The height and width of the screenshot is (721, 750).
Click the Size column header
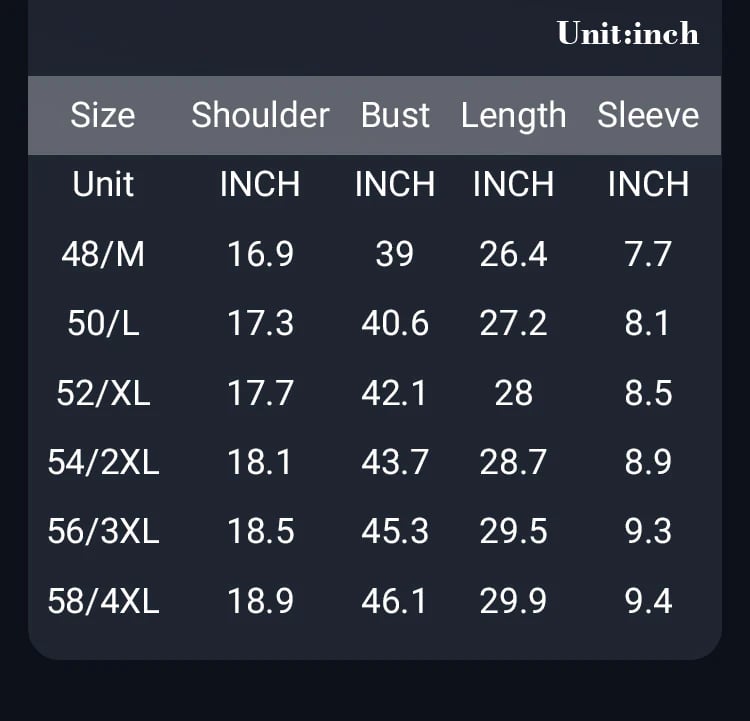(102, 116)
